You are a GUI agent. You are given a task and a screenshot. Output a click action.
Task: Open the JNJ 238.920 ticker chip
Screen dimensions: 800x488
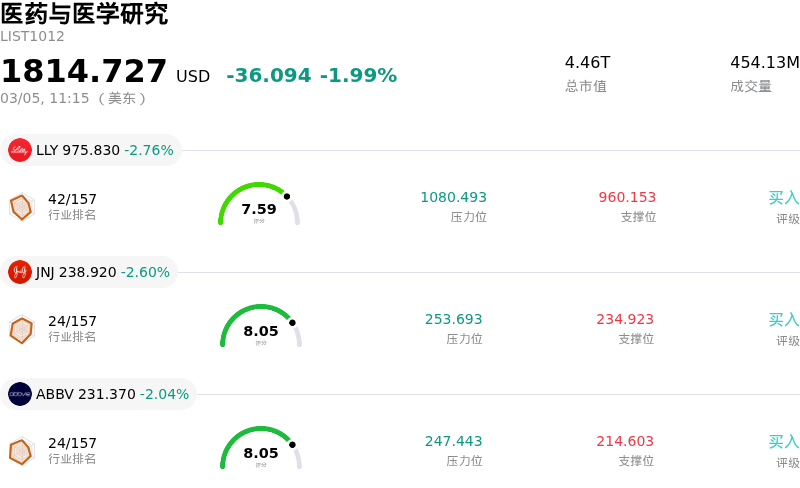point(89,272)
